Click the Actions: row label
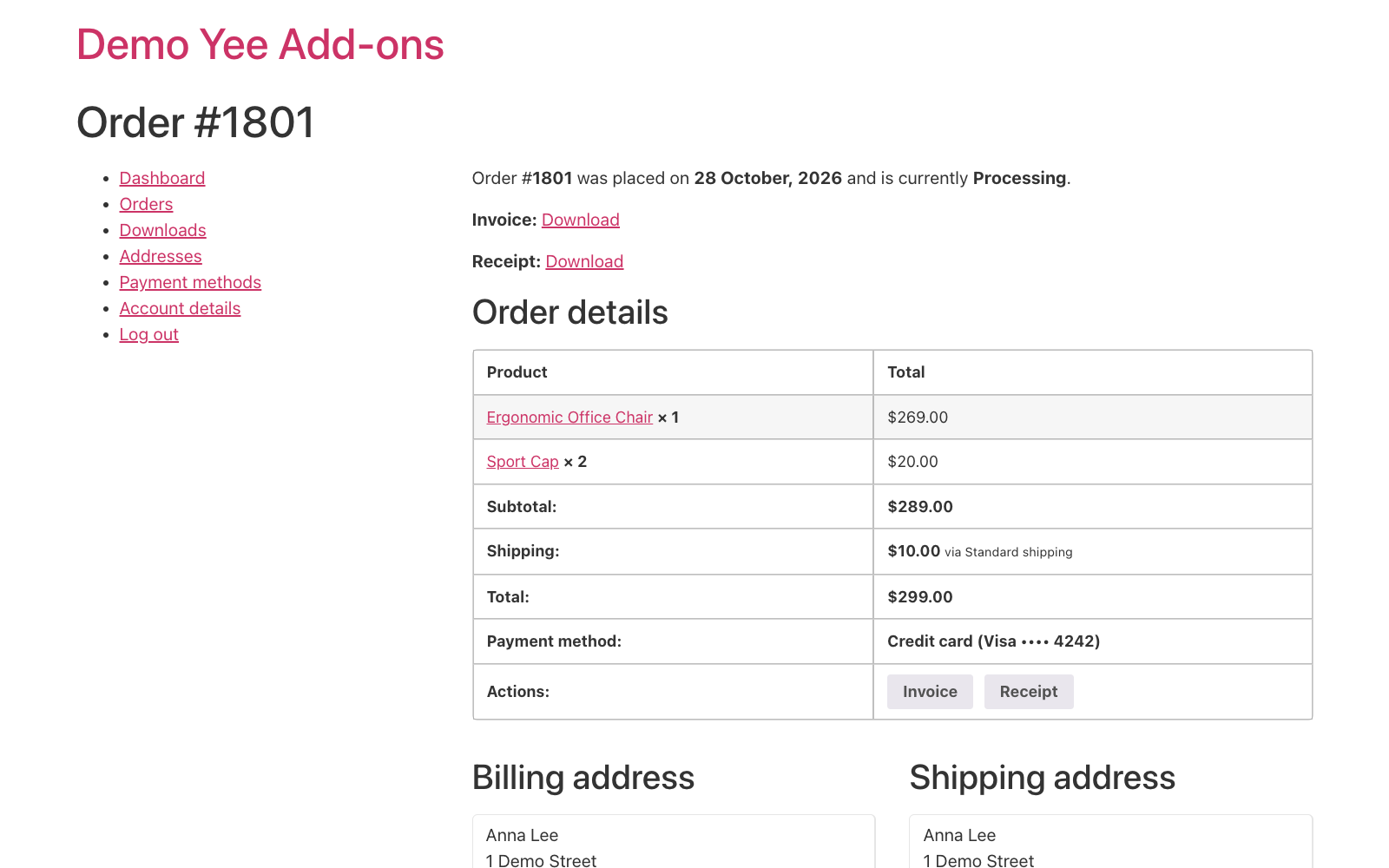The width and height of the screenshot is (1389, 868). coord(518,692)
